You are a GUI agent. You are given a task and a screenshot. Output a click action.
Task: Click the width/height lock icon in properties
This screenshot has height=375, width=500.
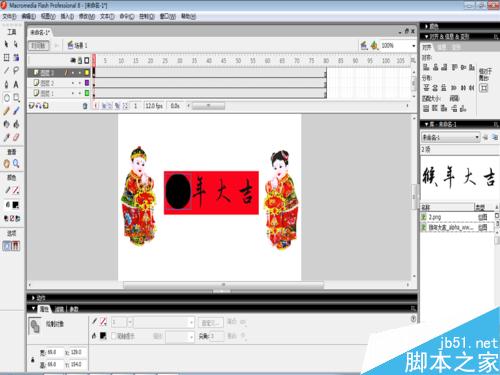coord(33,360)
